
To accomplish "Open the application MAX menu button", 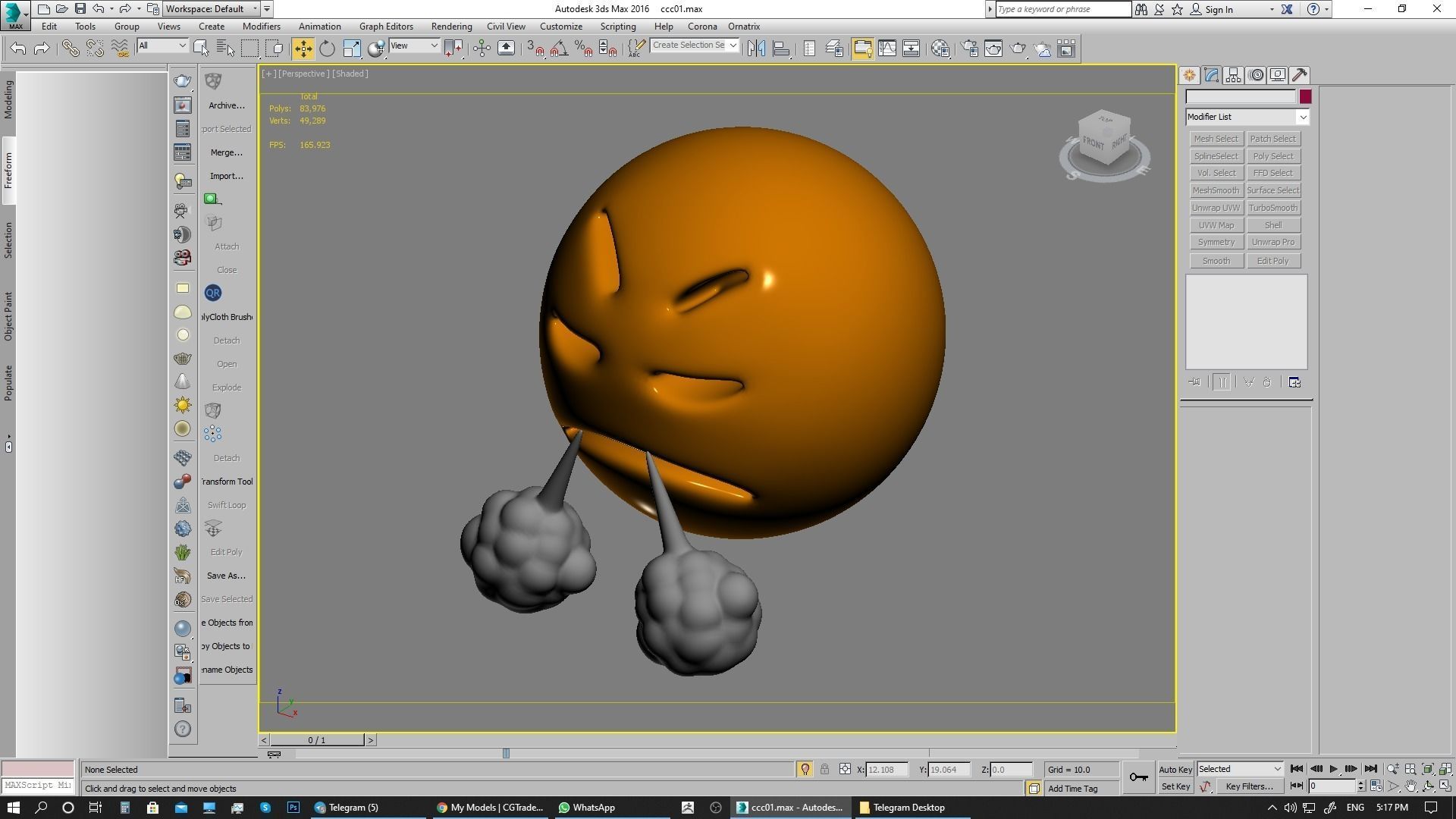I will coord(15,15).
